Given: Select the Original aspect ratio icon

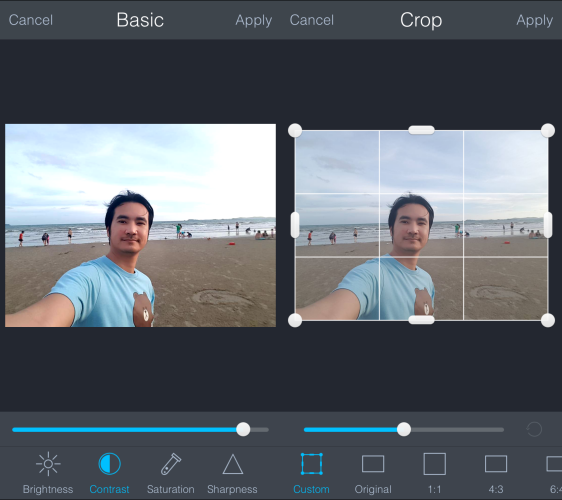Looking at the screenshot, I should [x=373, y=464].
